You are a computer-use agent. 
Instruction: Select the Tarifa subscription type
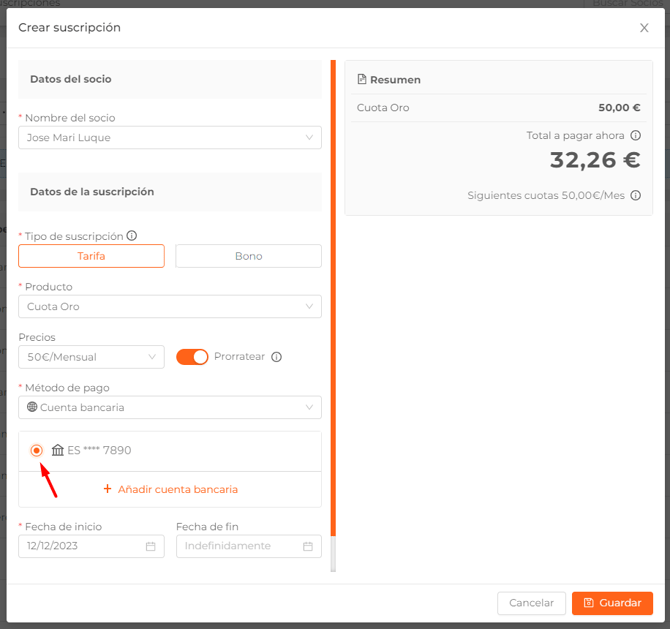tap(91, 256)
